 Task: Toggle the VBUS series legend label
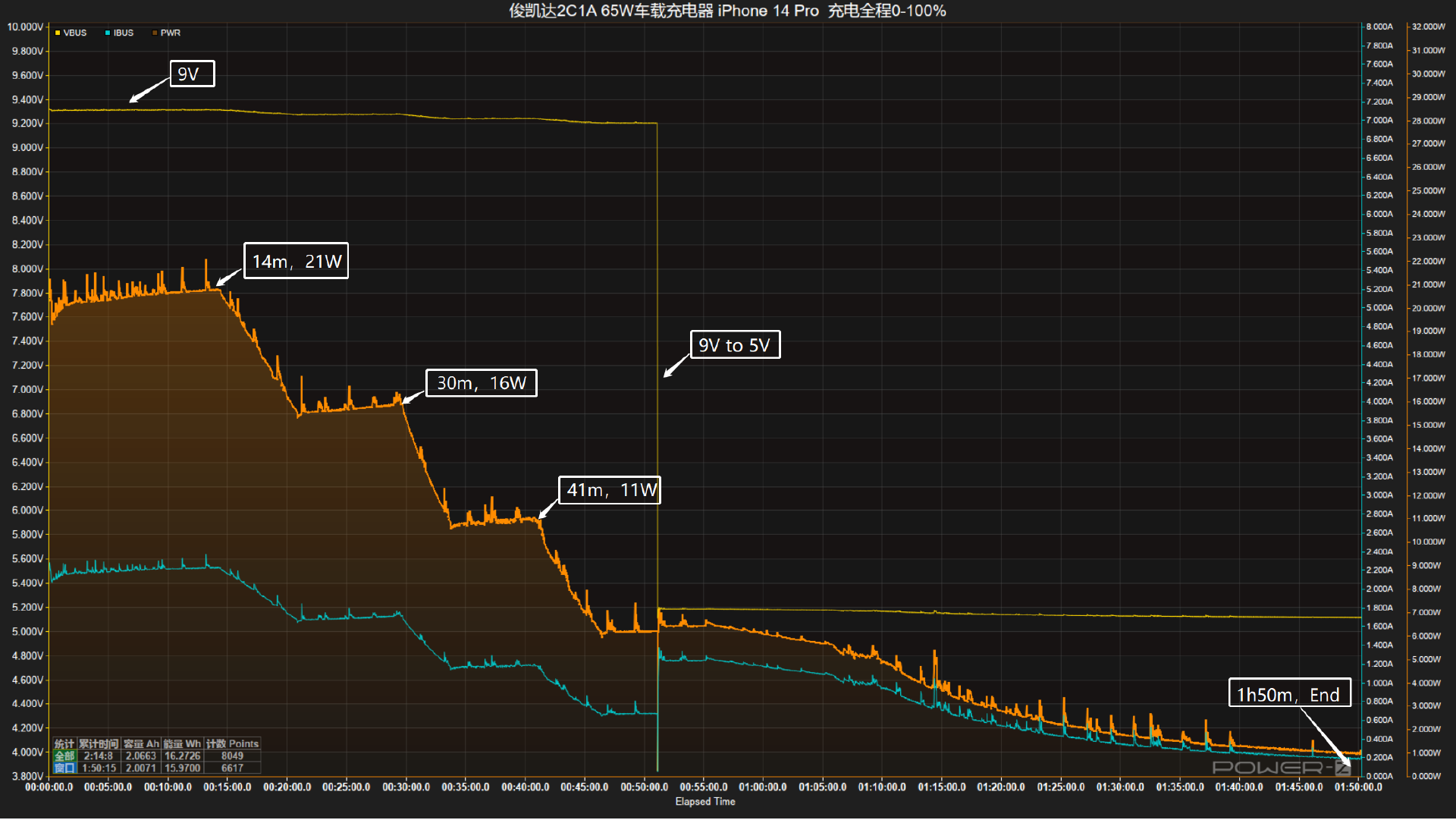(74, 33)
